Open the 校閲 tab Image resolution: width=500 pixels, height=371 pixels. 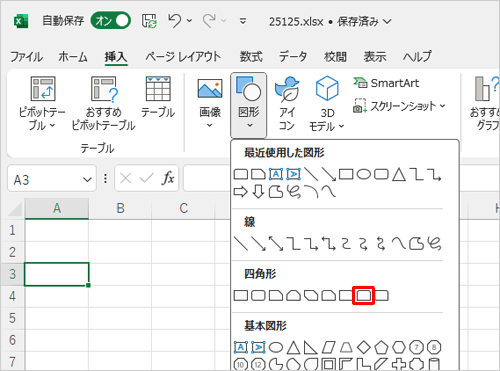(335, 57)
